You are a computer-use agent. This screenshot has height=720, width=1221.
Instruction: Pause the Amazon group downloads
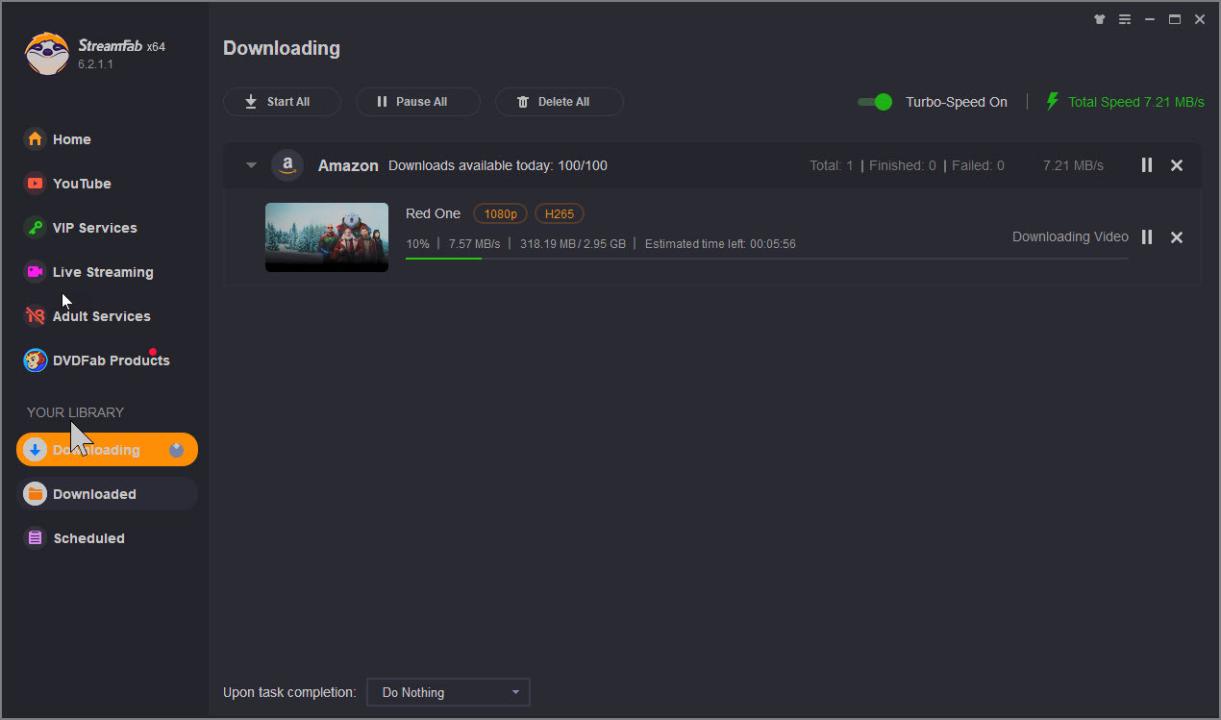pyautogui.click(x=1147, y=165)
